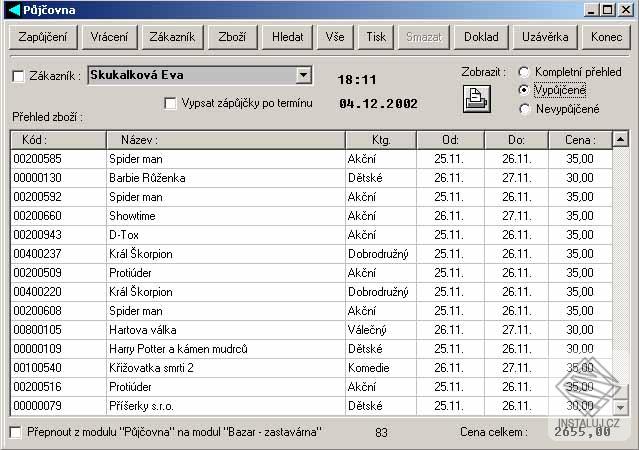
Task: Select the D-Tox row
Action: 311,235
